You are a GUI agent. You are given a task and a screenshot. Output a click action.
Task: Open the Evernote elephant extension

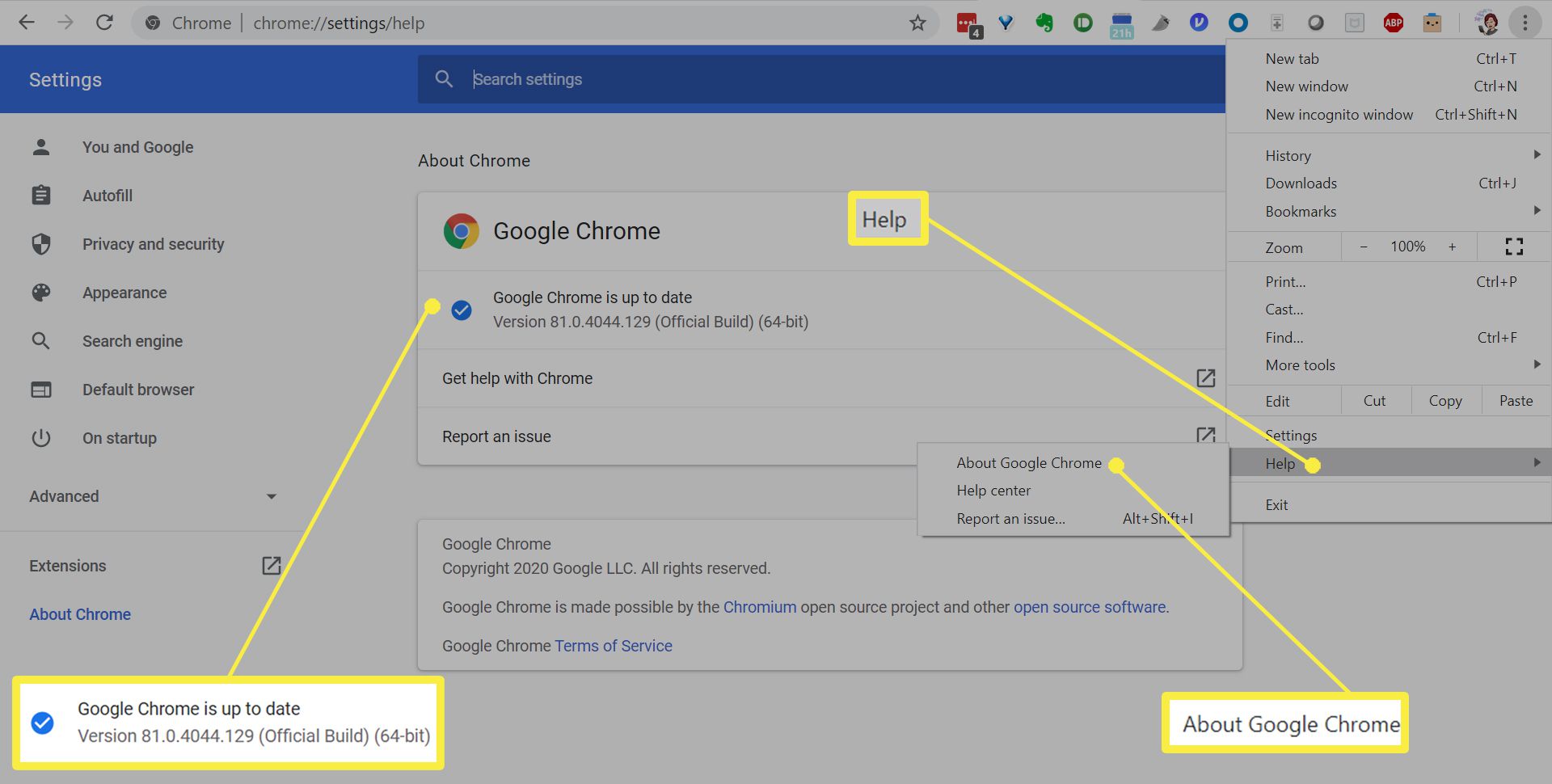1044,23
